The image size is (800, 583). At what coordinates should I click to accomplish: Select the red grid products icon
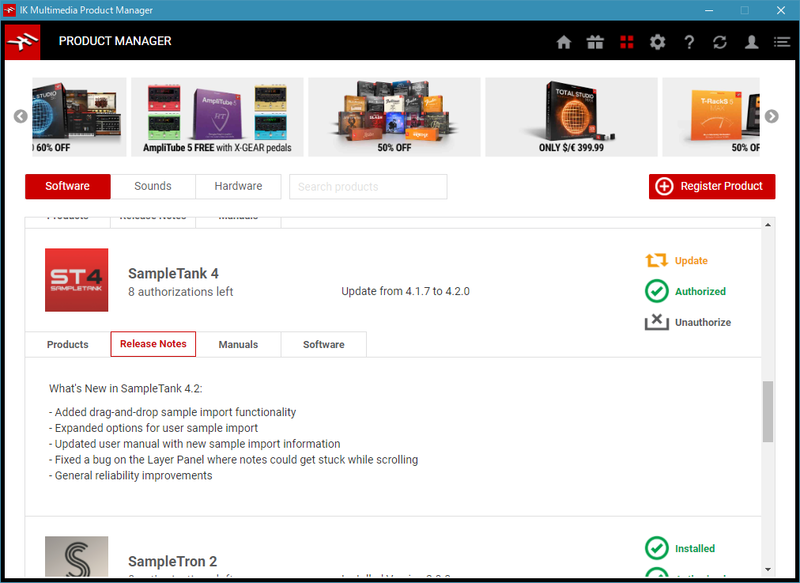[x=627, y=42]
